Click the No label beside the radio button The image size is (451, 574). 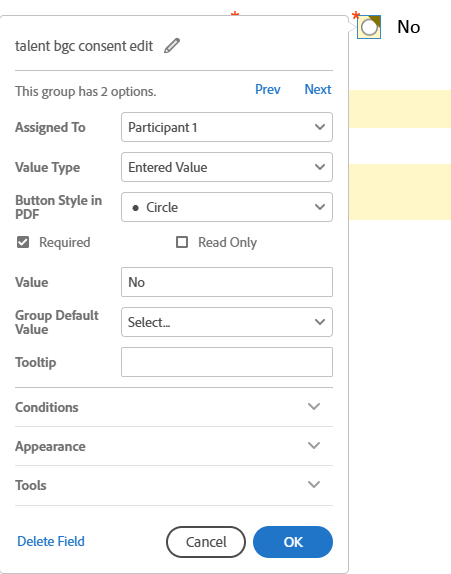[409, 27]
